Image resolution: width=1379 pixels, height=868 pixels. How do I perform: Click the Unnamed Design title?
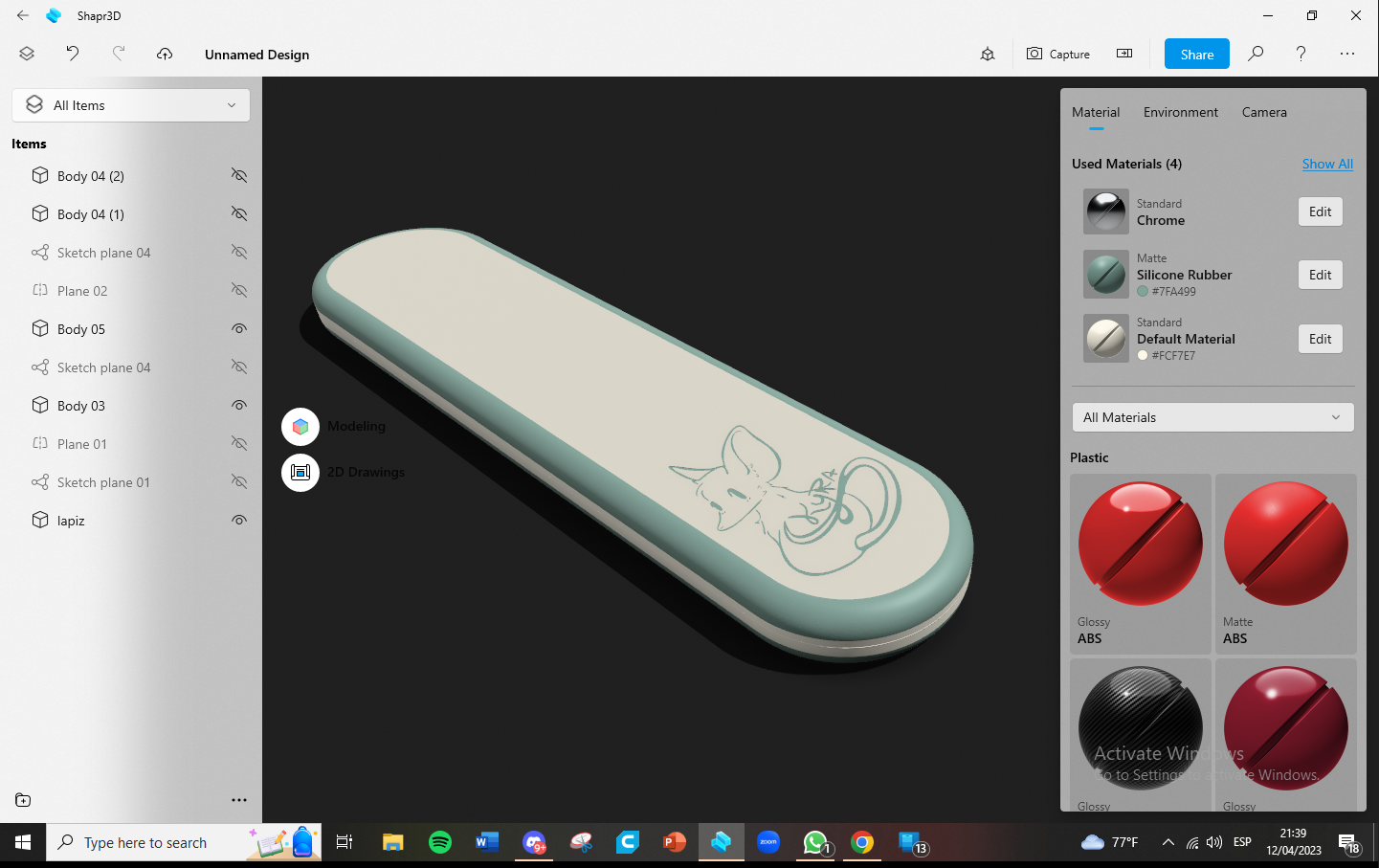pyautogui.click(x=256, y=55)
